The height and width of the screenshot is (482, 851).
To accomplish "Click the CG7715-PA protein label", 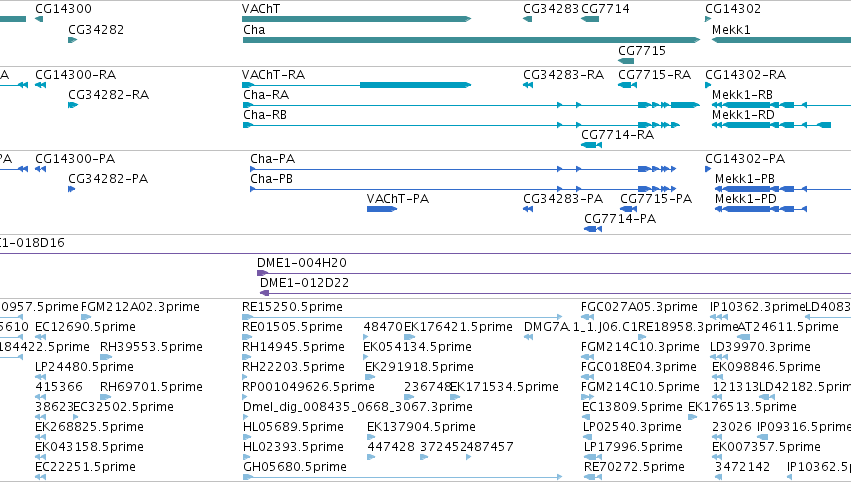I will pos(656,199).
